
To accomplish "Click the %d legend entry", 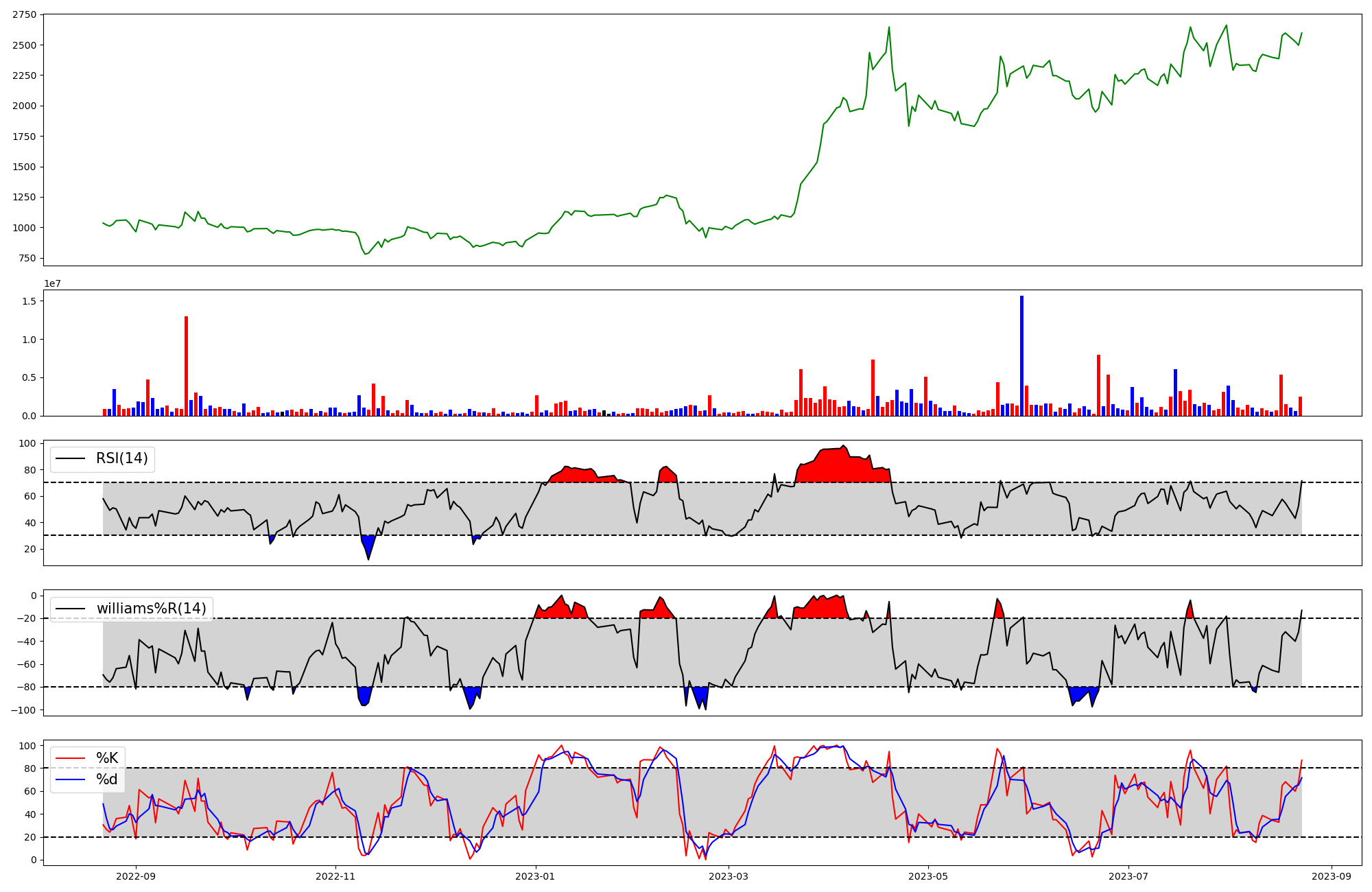I will pyautogui.click(x=107, y=779).
